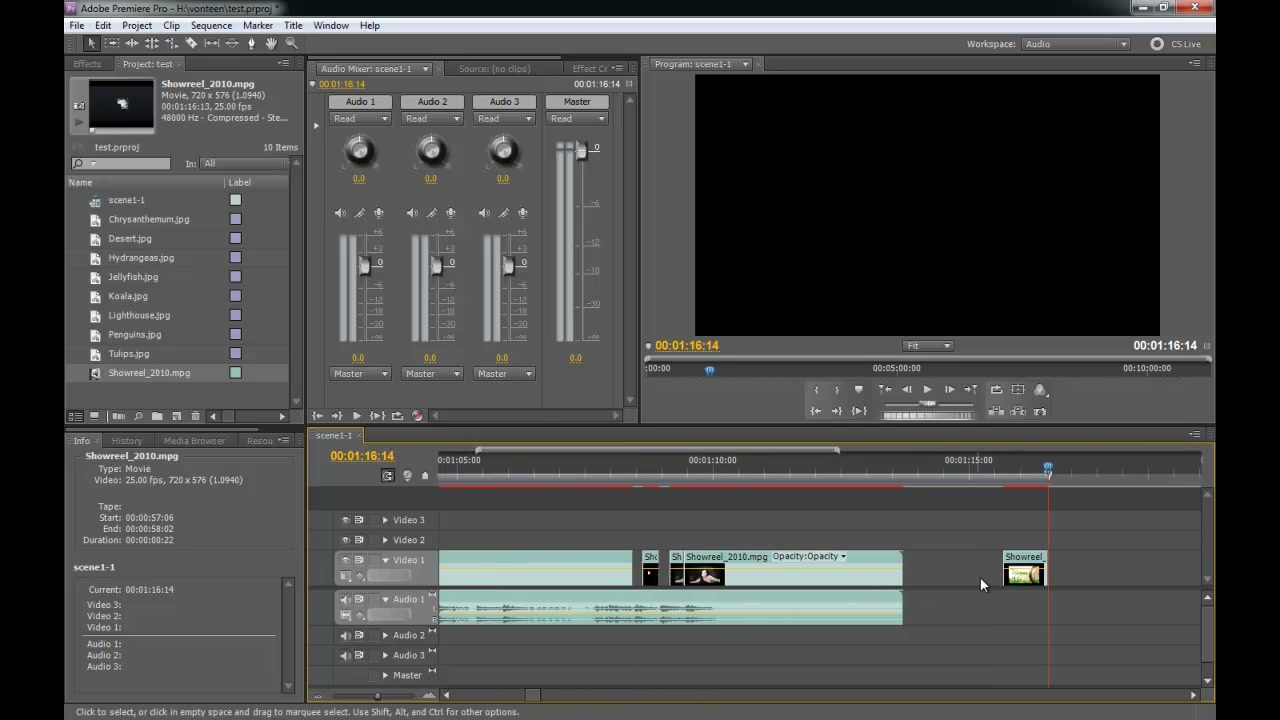Click the Output settings icon
The image size is (1280, 720).
point(1040,390)
